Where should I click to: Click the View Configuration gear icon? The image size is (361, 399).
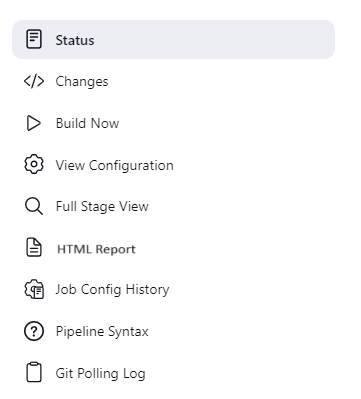click(x=34, y=164)
